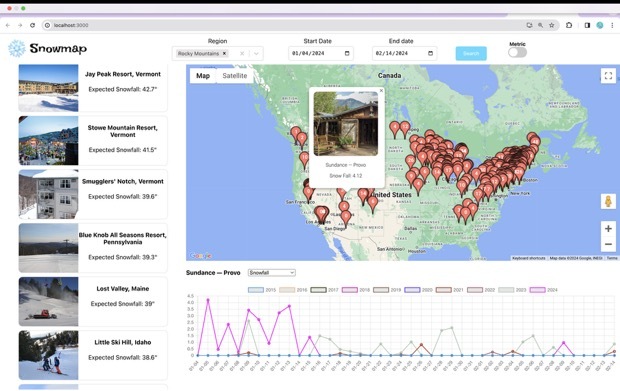Switch to the Satellite view tab
This screenshot has width=620, height=391.
(234, 76)
